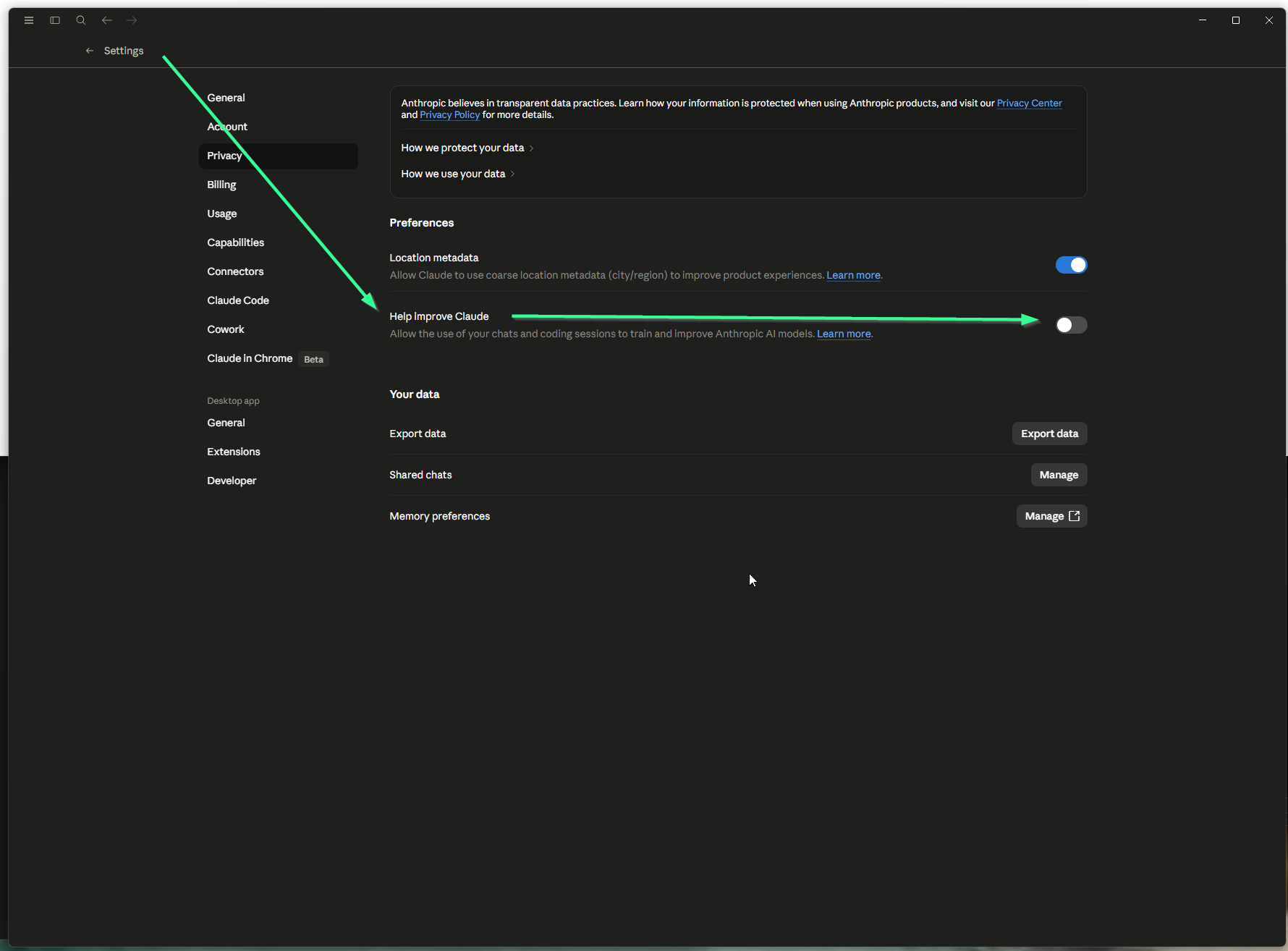1288x951 pixels.
Task: Click Manage for Memory preferences
Action: 1051,516
